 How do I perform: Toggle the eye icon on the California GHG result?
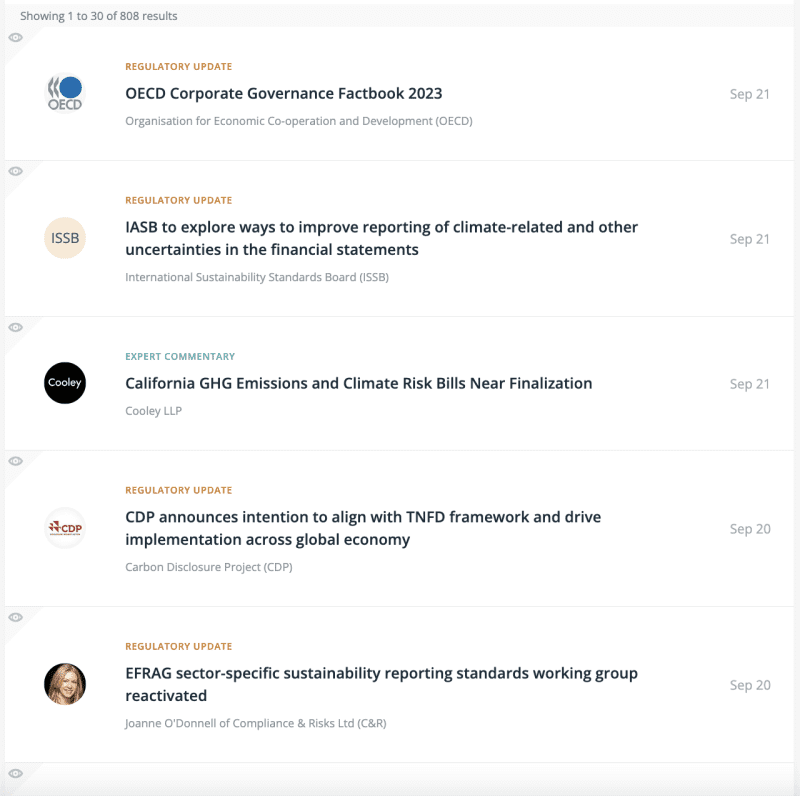pyautogui.click(x=16, y=327)
